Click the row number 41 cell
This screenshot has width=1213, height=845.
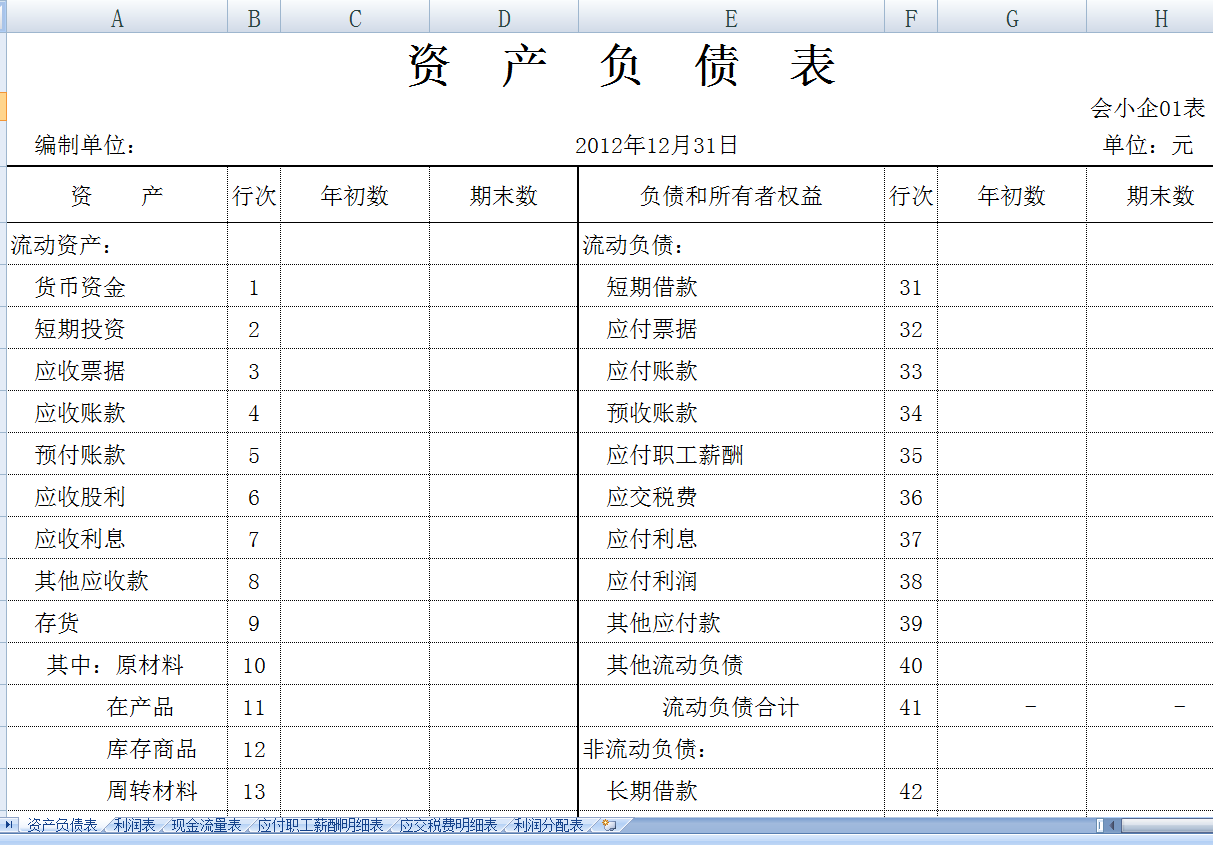coord(911,708)
